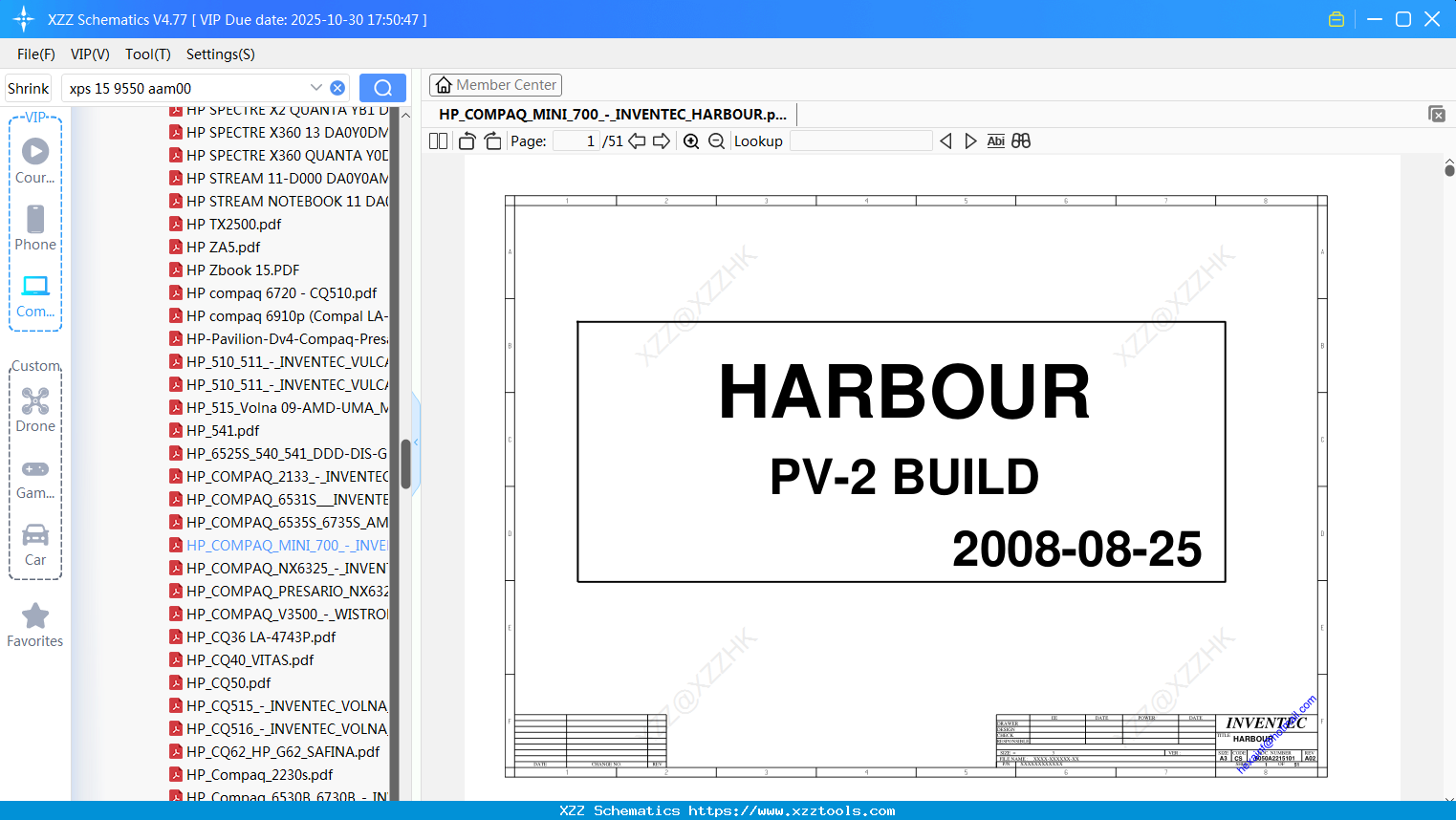Open the binoculars search tool
Image resolution: width=1456 pixels, height=820 pixels.
tap(1021, 140)
